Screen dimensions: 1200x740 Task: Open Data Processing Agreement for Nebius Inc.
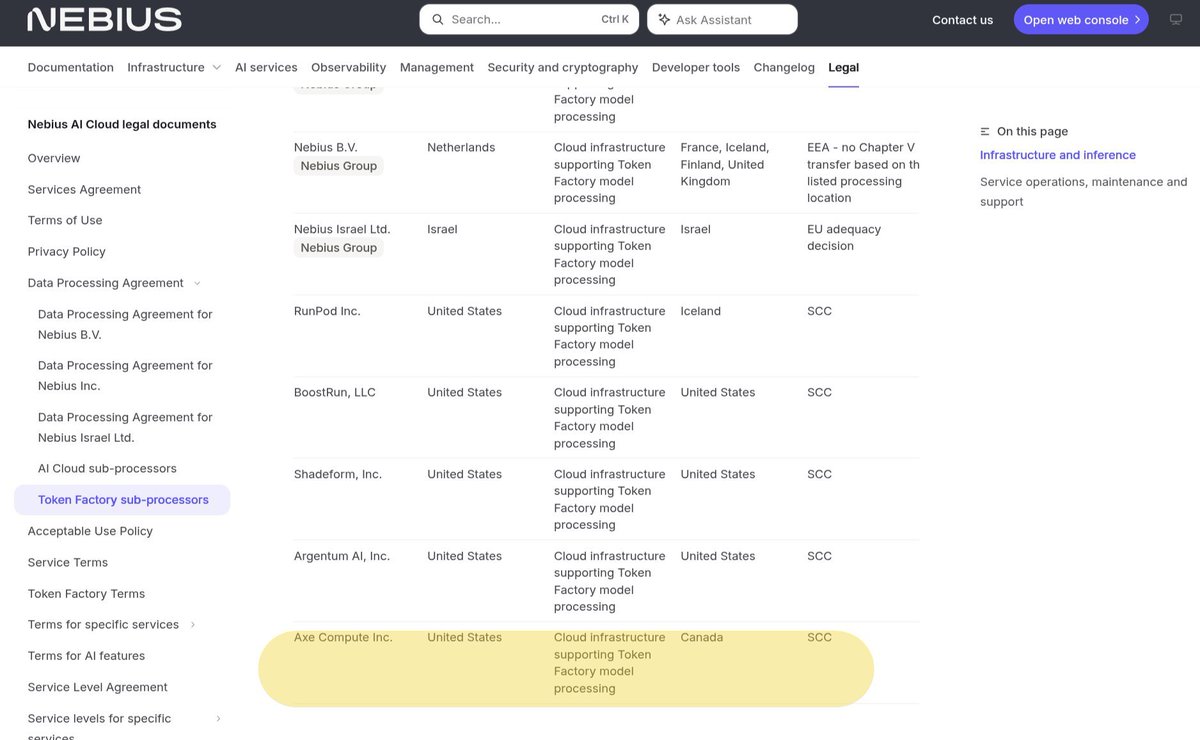coord(125,375)
